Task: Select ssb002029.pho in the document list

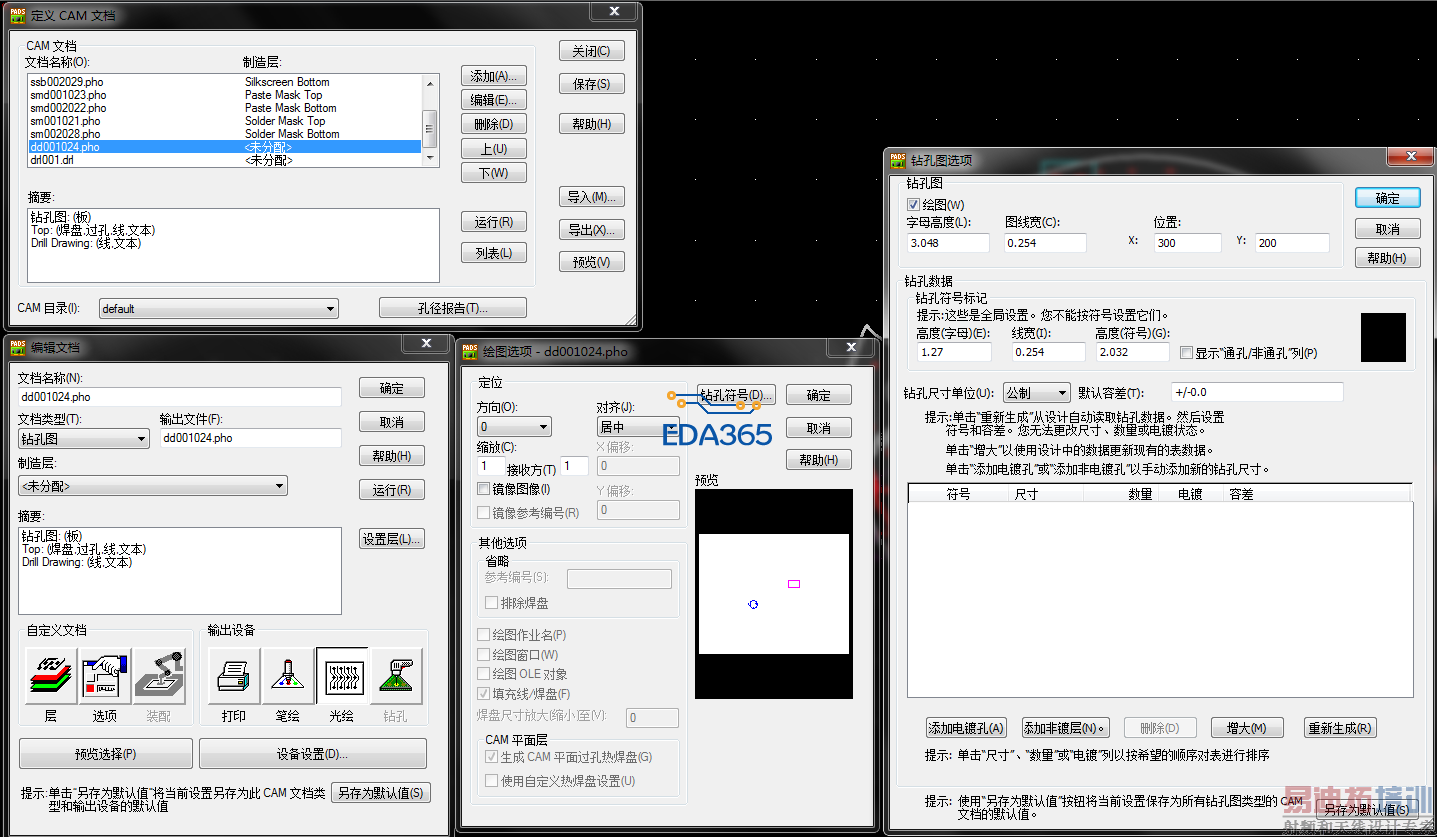Action: click(x=224, y=82)
